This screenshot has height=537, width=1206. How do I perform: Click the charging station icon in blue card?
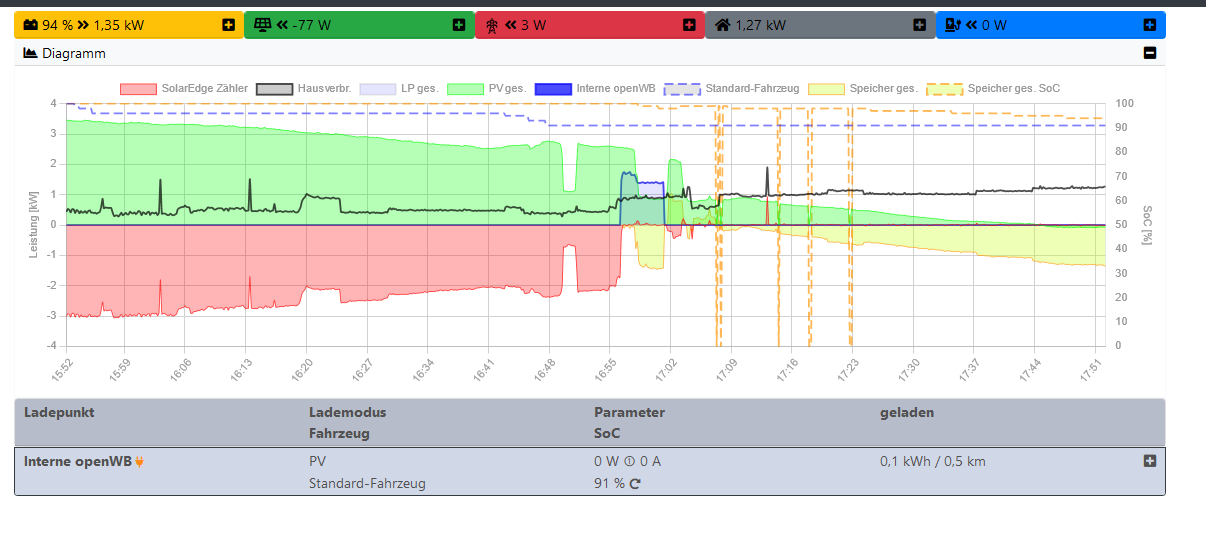click(955, 25)
